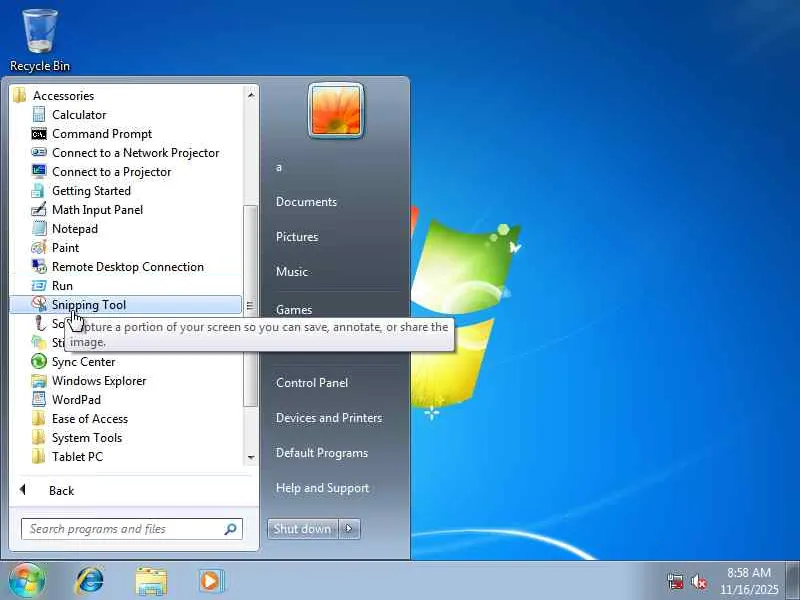Open the Music menu item
800x600 pixels.
[292, 271]
